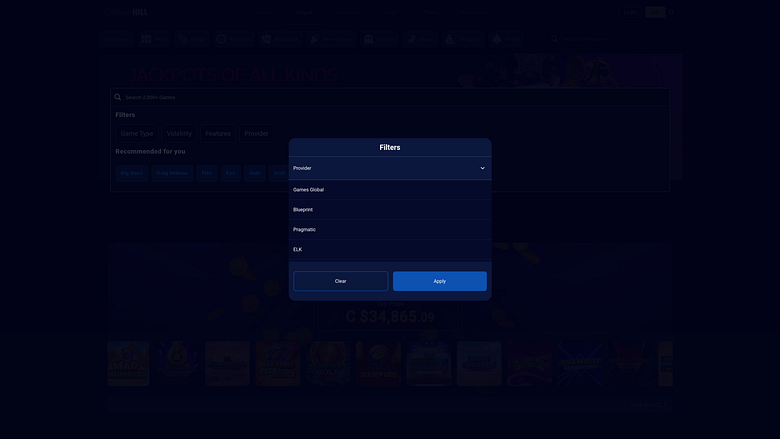780x439 pixels.
Task: Open the Live Casino category chip
Action: (116, 39)
